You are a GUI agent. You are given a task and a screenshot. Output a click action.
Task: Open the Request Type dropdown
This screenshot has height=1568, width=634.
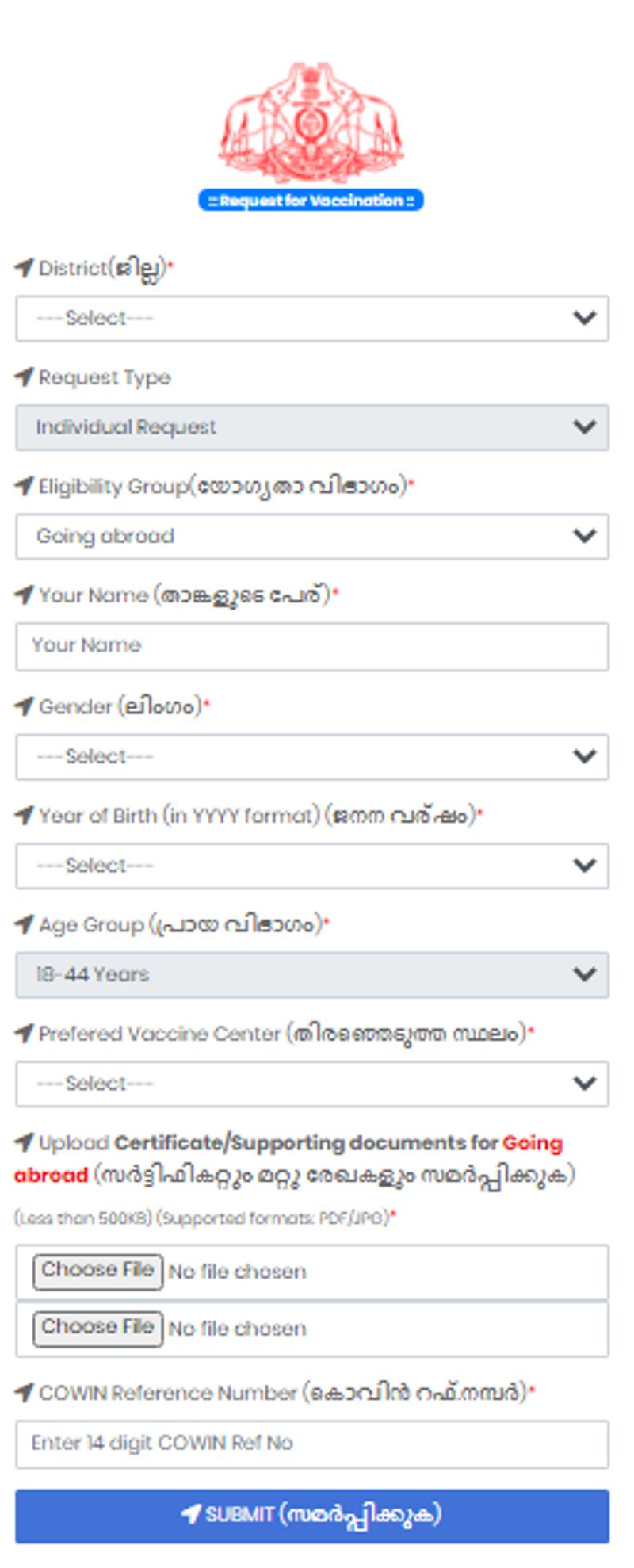pyautogui.click(x=312, y=427)
